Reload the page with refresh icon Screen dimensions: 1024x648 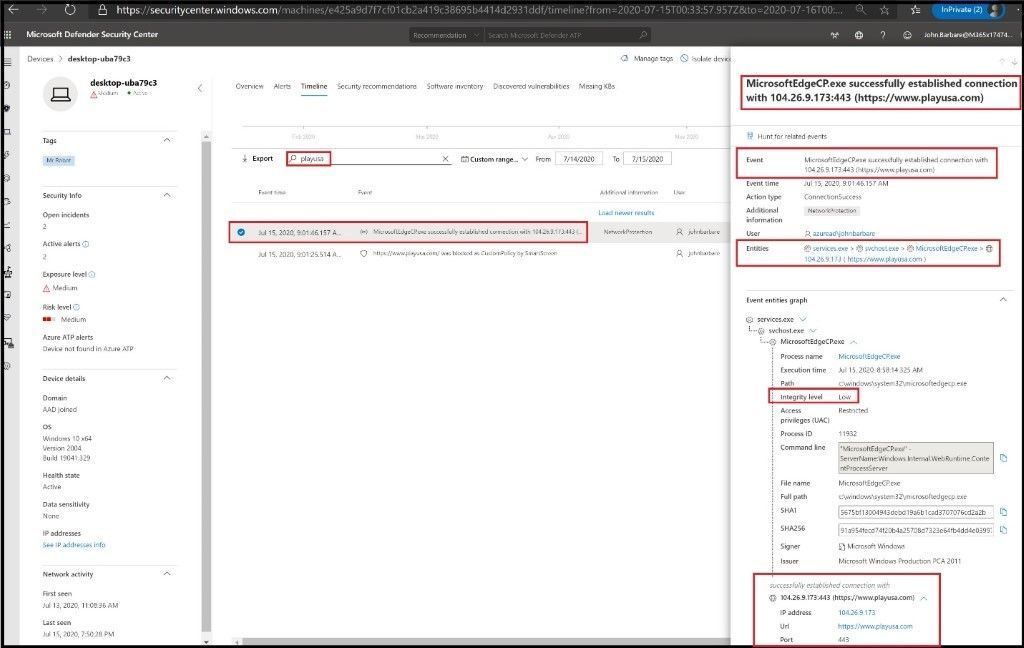[69, 10]
